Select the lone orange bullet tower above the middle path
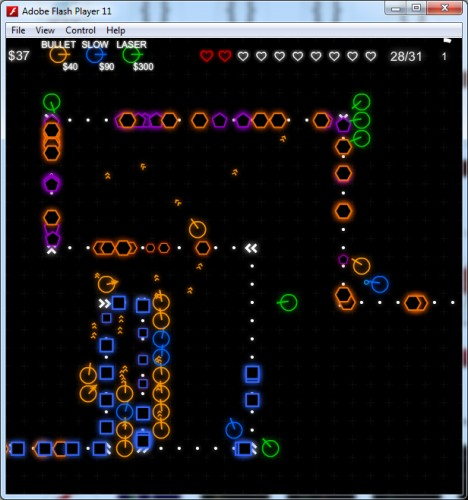This screenshot has width=468, height=500. coord(197,229)
